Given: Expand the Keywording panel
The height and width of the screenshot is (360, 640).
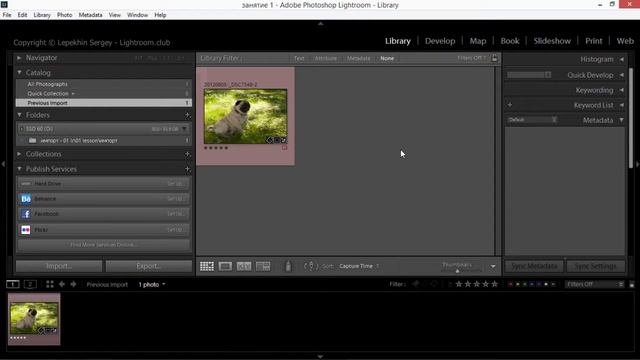Looking at the screenshot, I should (622, 90).
